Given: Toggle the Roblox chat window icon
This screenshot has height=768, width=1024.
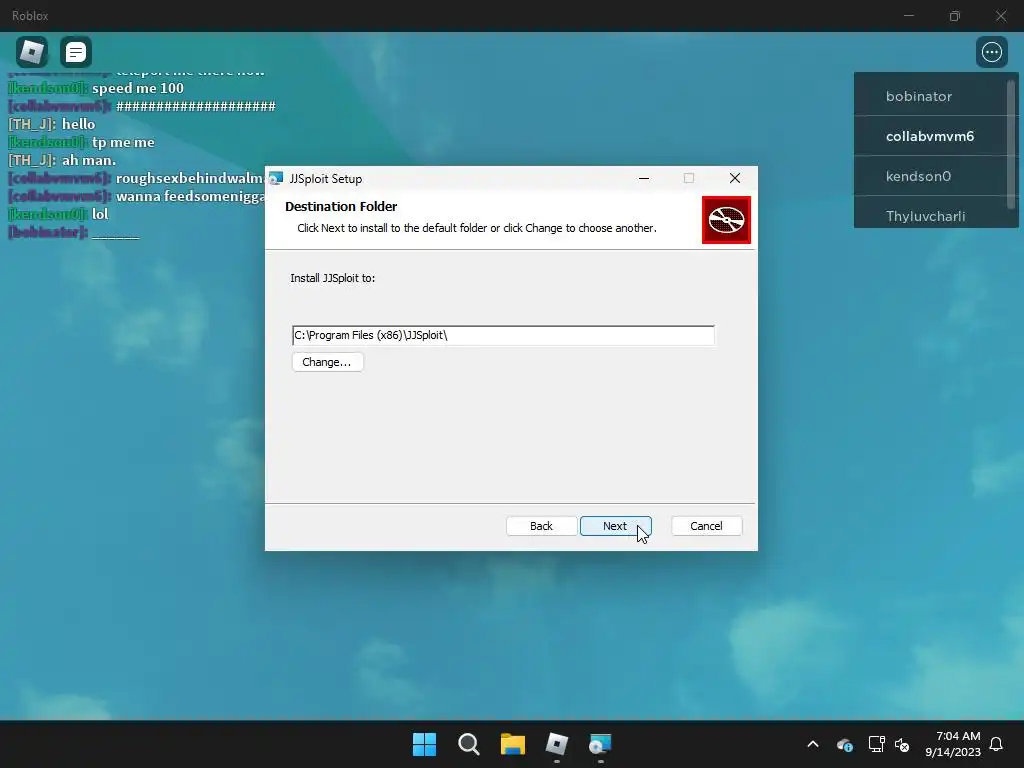Looking at the screenshot, I should (x=76, y=52).
